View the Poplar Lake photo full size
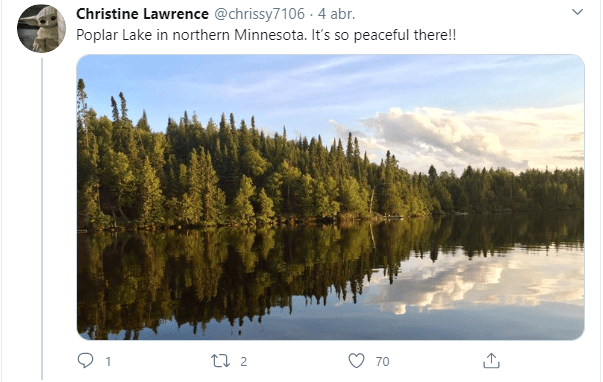The image size is (603, 382). pos(330,197)
